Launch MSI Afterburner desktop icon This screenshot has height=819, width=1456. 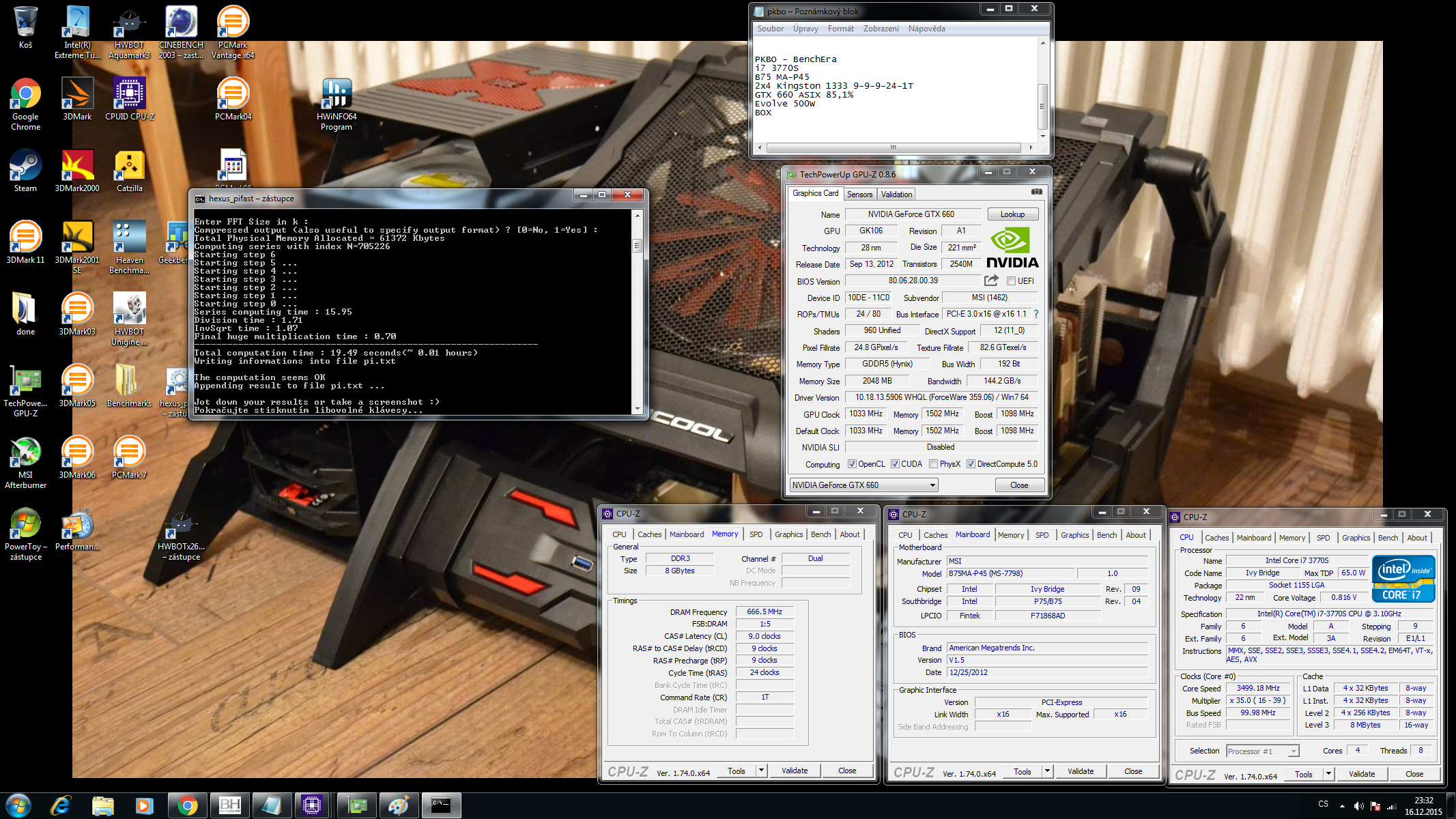tap(25, 462)
